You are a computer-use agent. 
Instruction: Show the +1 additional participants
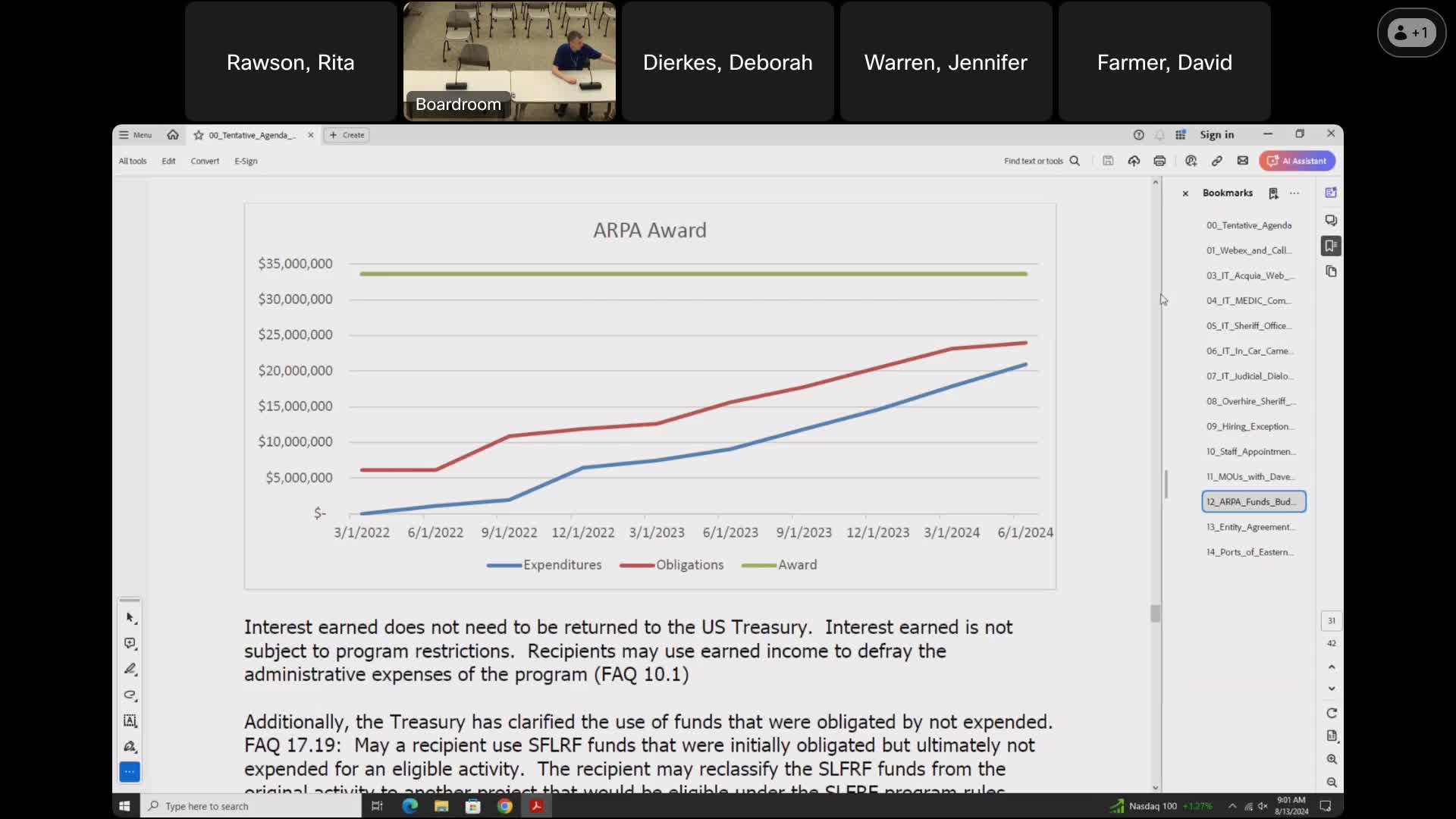pyautogui.click(x=1411, y=33)
